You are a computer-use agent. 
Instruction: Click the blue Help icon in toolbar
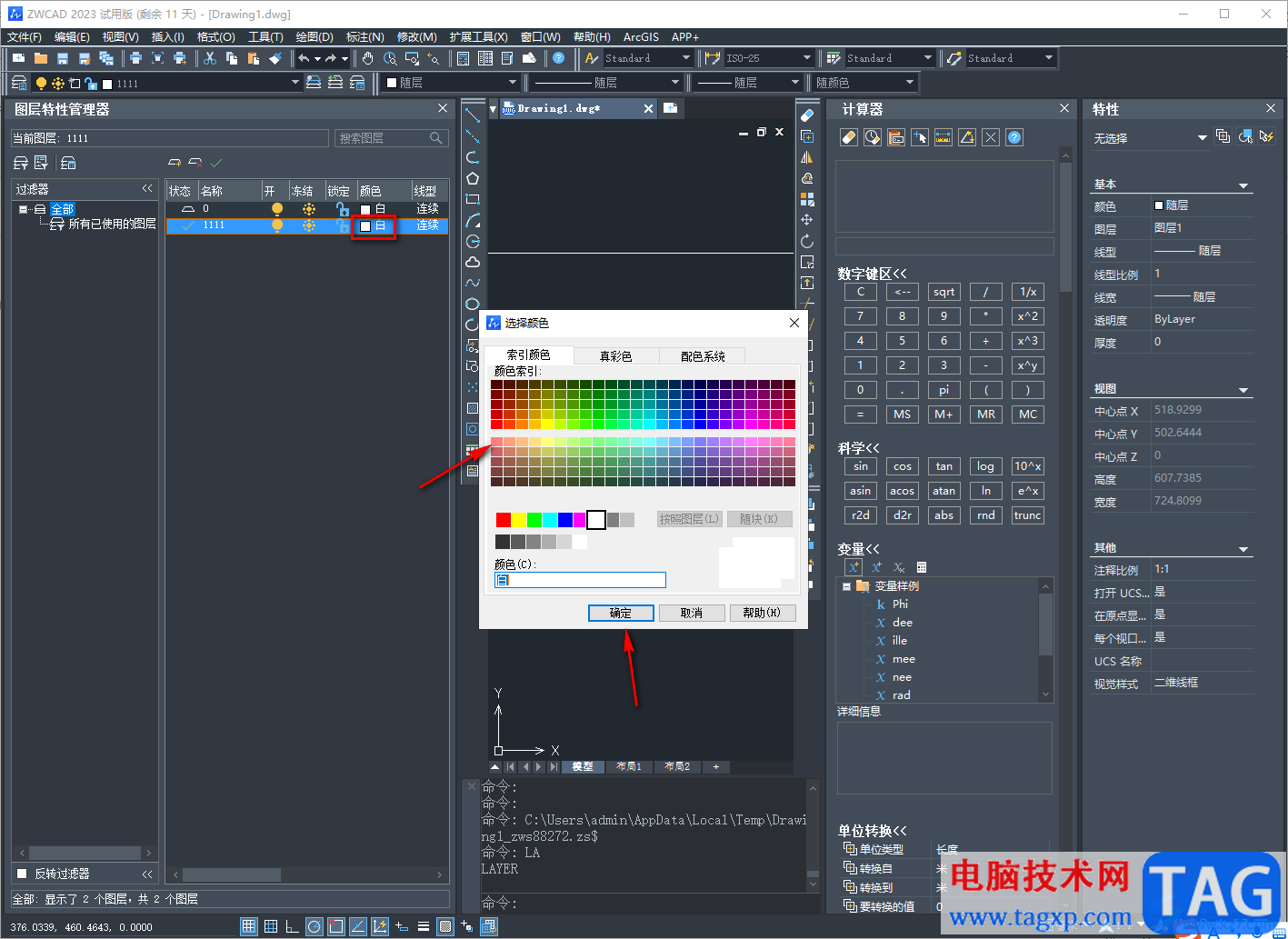click(558, 58)
